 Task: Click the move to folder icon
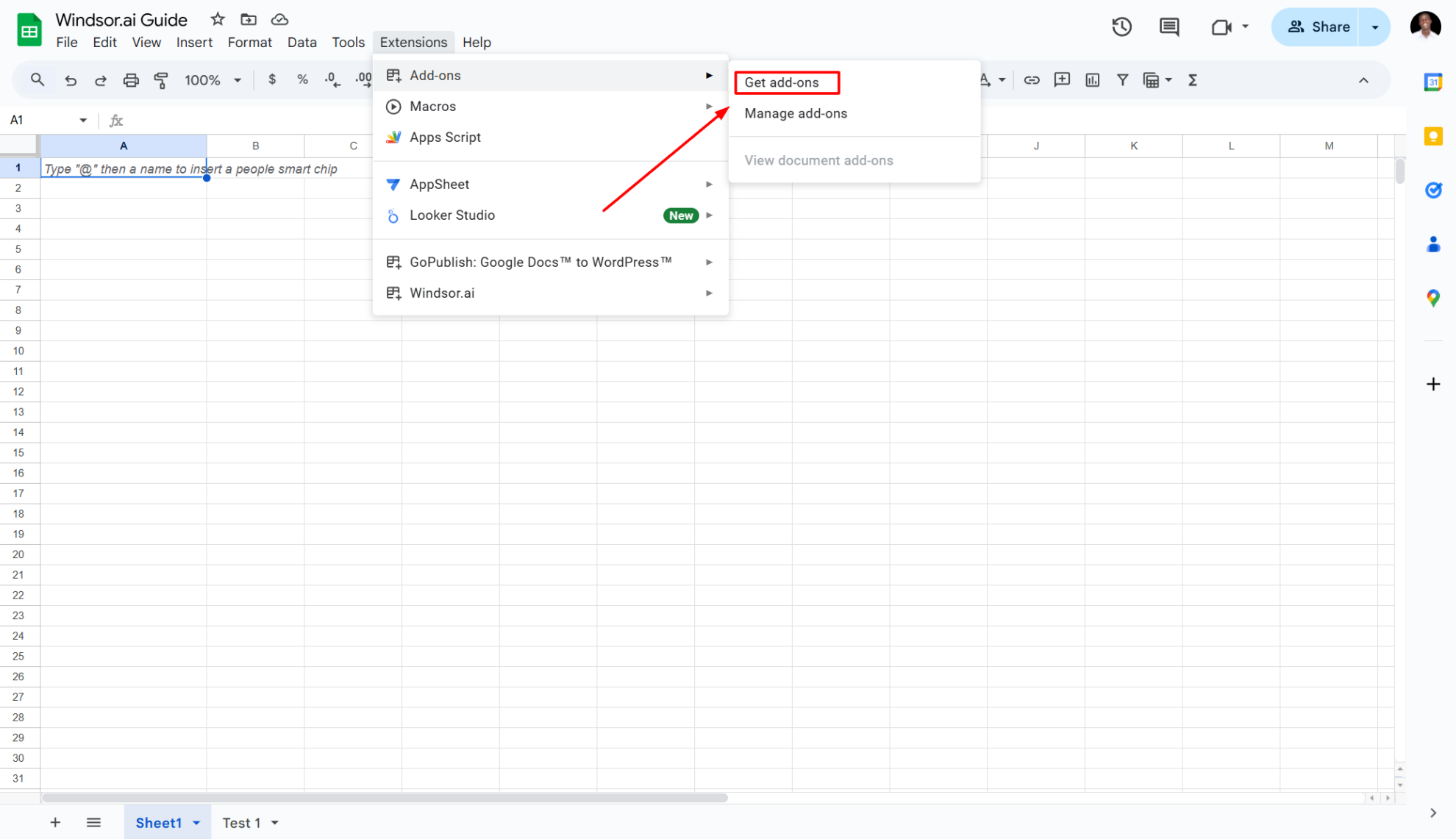pyautogui.click(x=249, y=20)
